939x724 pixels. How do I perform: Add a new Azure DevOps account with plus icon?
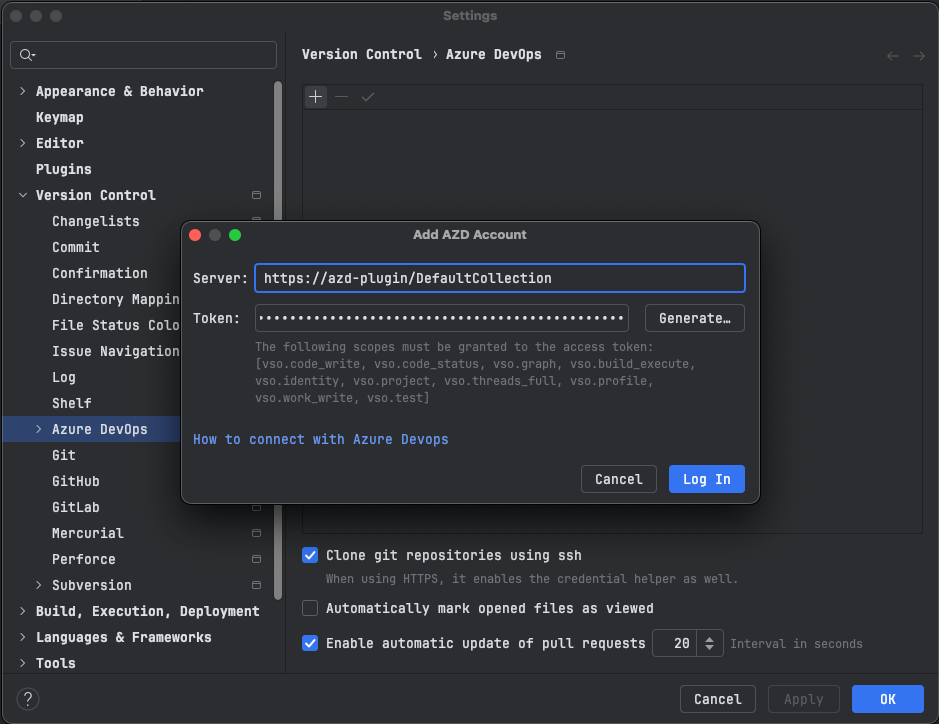pos(316,97)
